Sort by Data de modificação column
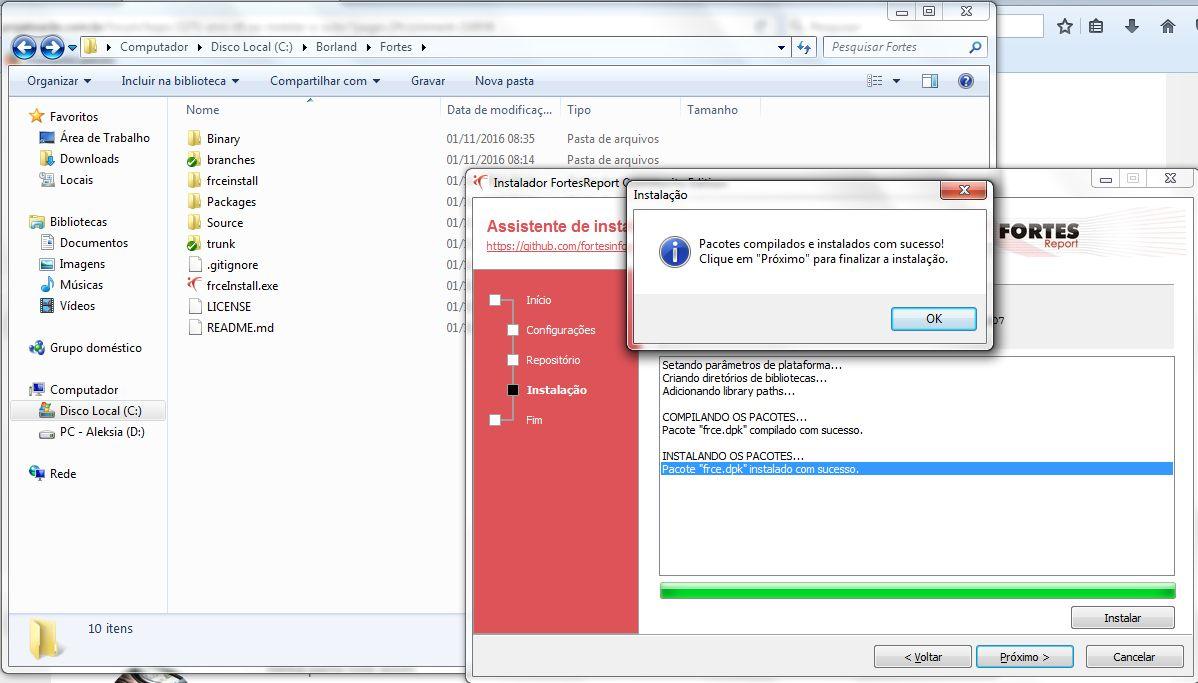Viewport: 1198px width, 683px height. point(500,110)
